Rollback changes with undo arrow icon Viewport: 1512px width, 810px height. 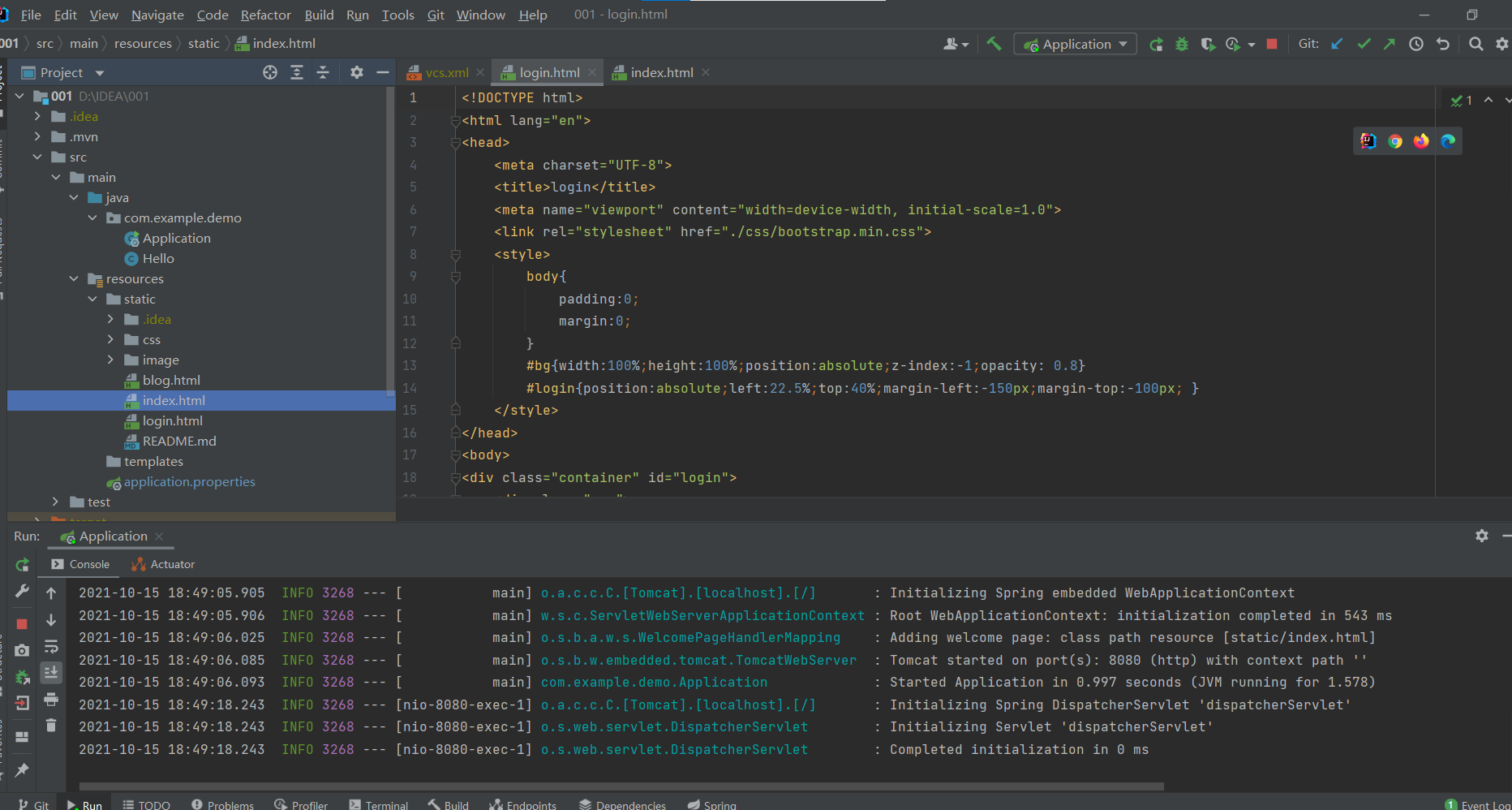click(1443, 44)
